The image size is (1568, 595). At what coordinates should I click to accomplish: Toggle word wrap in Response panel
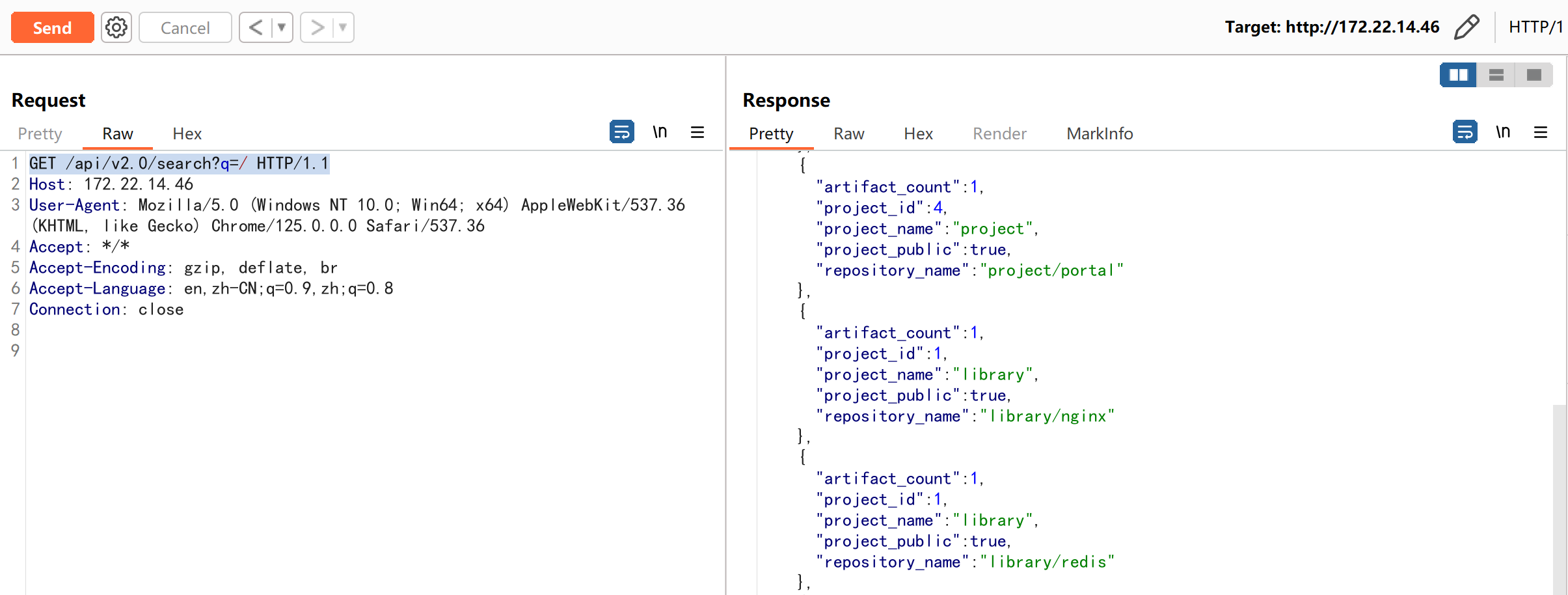[x=1465, y=132]
